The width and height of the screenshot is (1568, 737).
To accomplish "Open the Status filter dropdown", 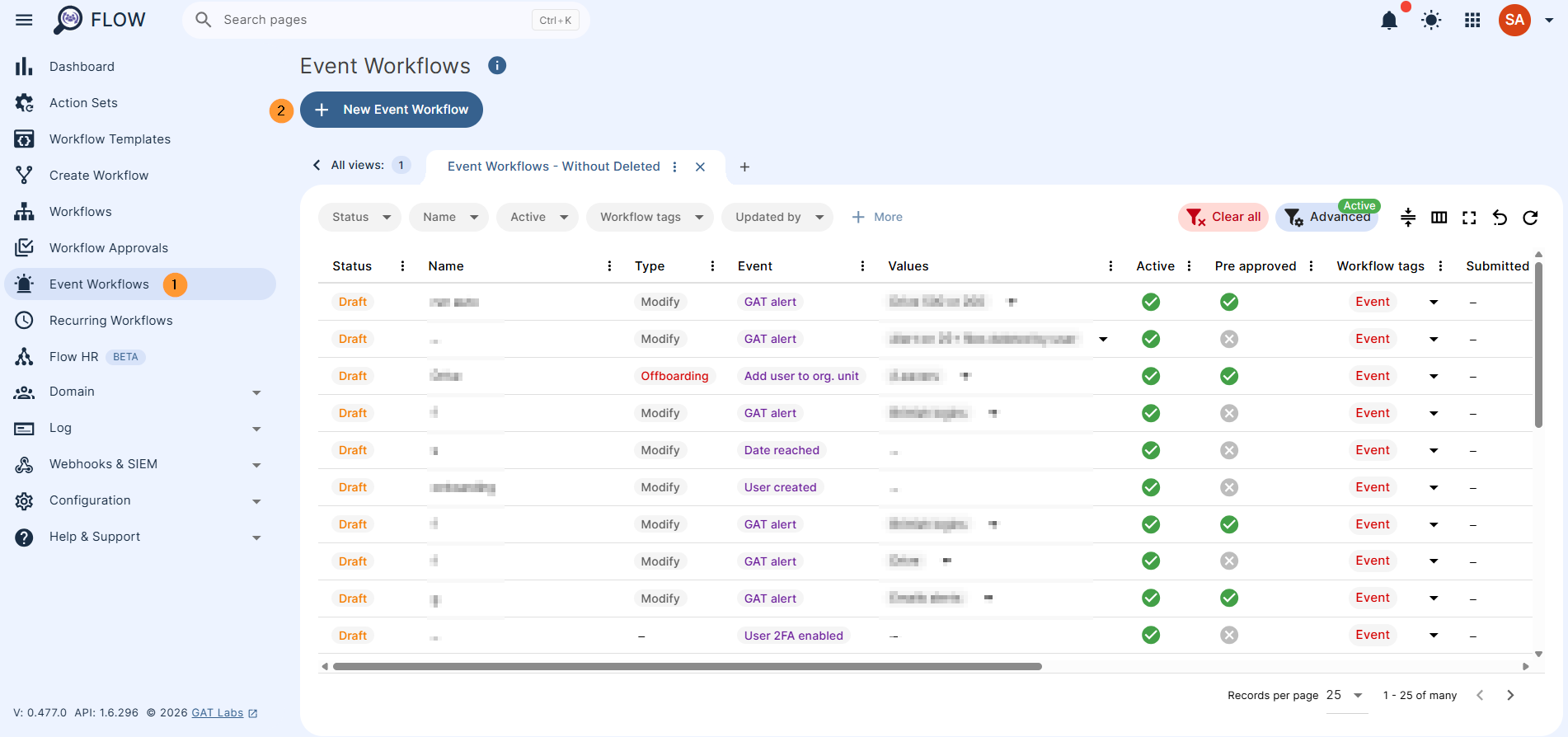I will click(359, 217).
